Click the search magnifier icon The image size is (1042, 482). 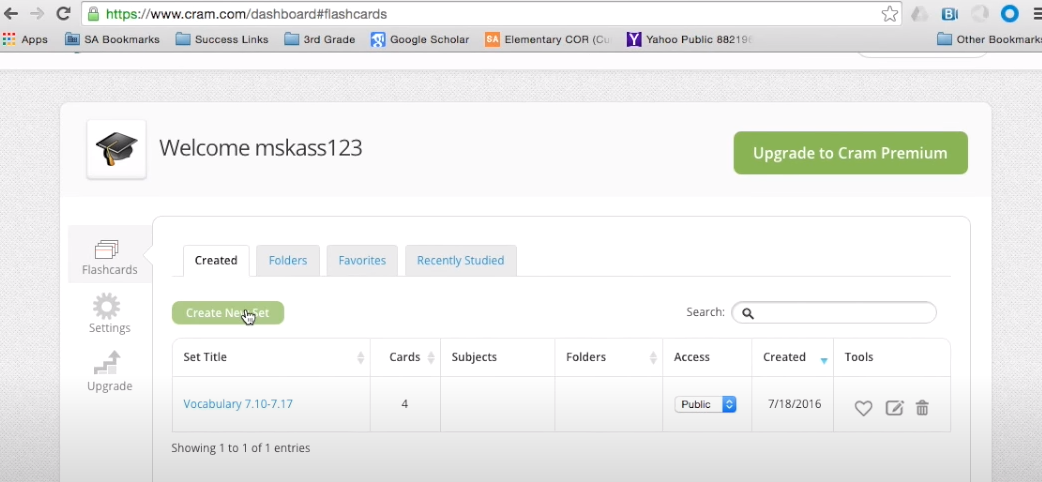748,313
